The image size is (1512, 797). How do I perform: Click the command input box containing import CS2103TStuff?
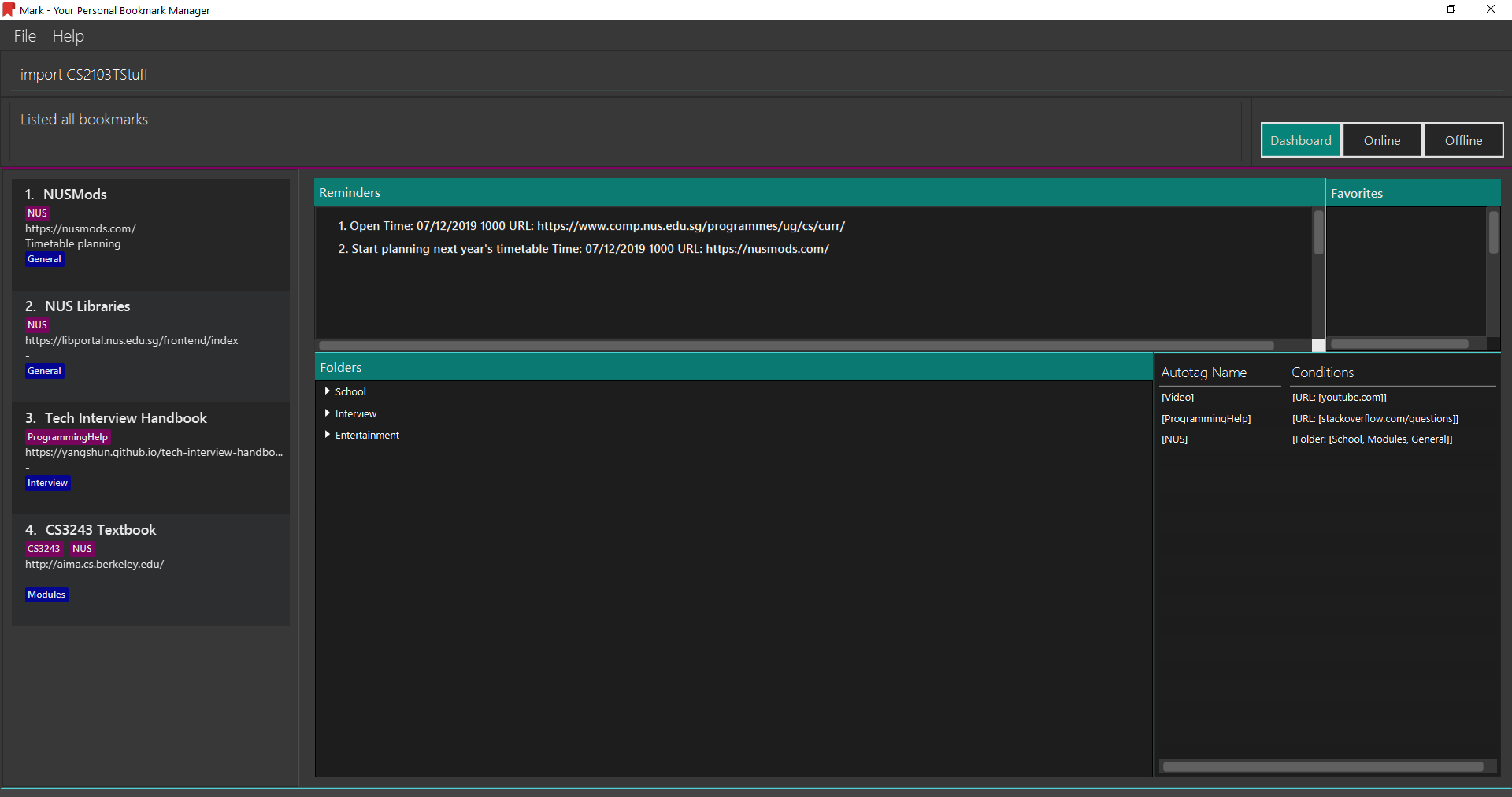(756, 75)
